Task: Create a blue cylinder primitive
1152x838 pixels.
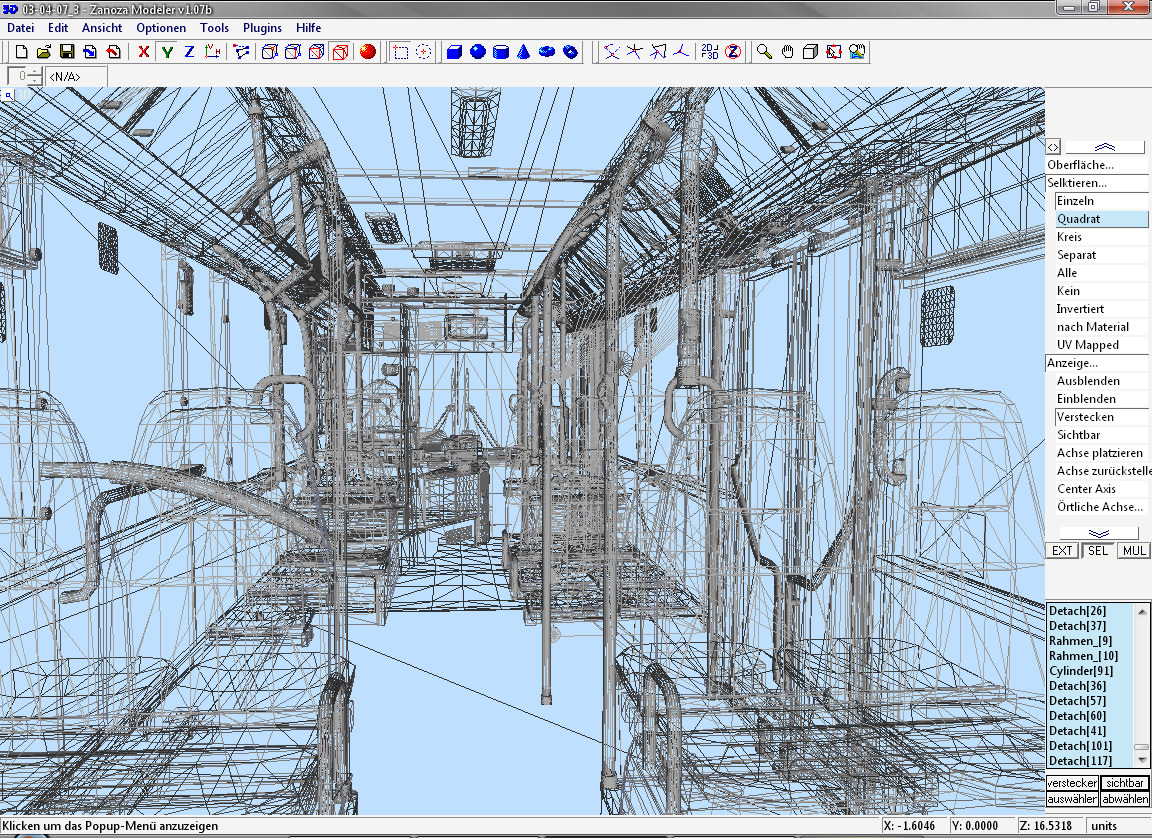Action: coord(501,51)
